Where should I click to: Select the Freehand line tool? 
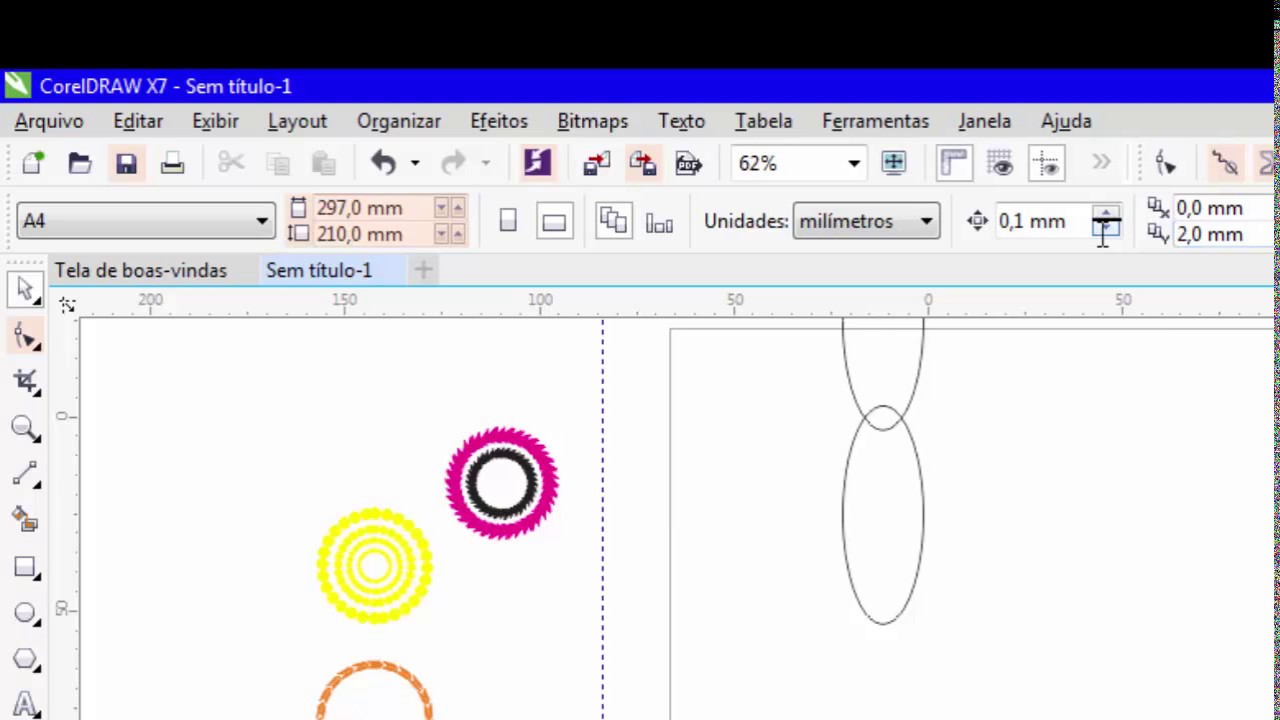(x=25, y=474)
